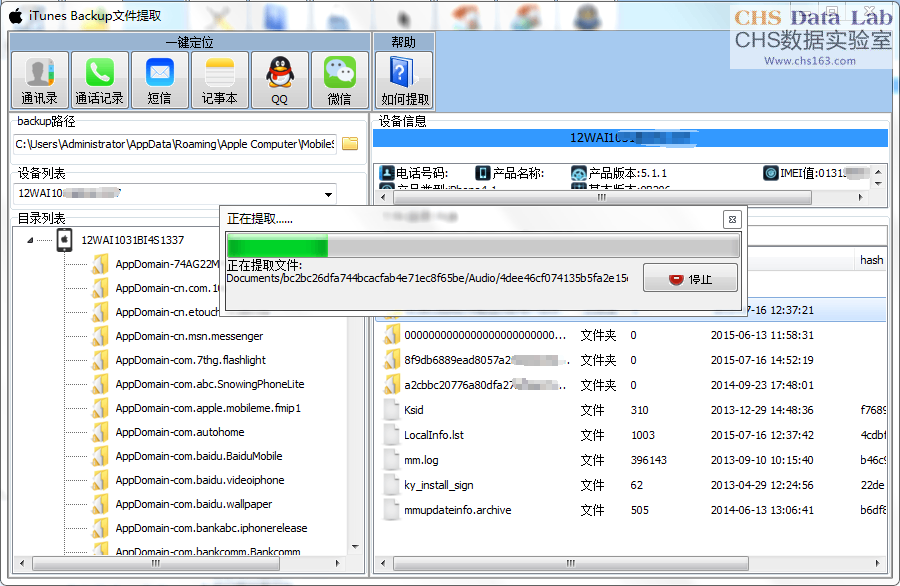Click the 电话号码 phone icon in device info

387,173
